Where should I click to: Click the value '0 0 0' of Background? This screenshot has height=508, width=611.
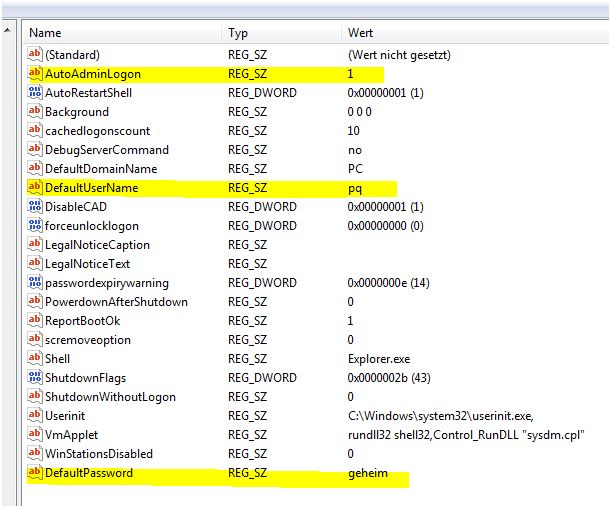point(359,112)
